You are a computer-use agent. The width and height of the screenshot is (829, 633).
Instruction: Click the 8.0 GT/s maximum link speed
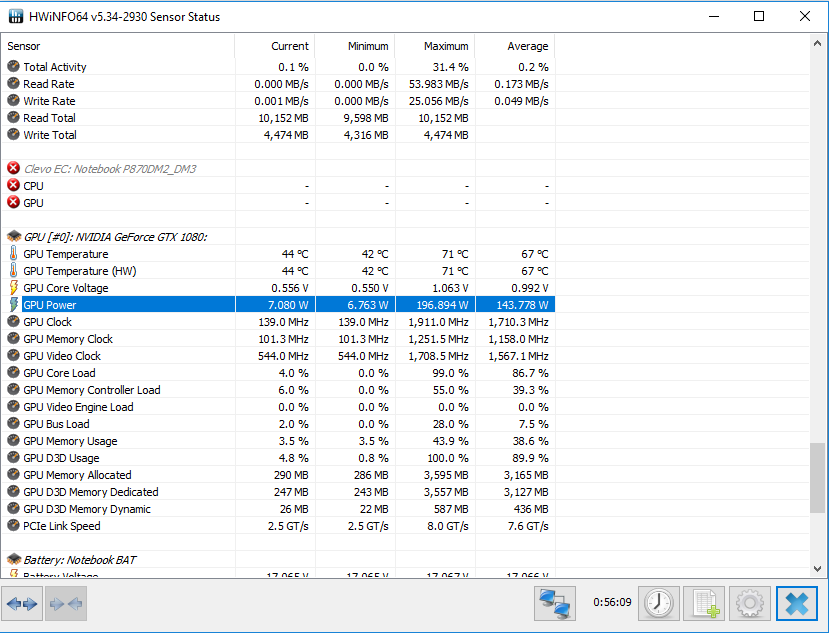pyautogui.click(x=448, y=526)
